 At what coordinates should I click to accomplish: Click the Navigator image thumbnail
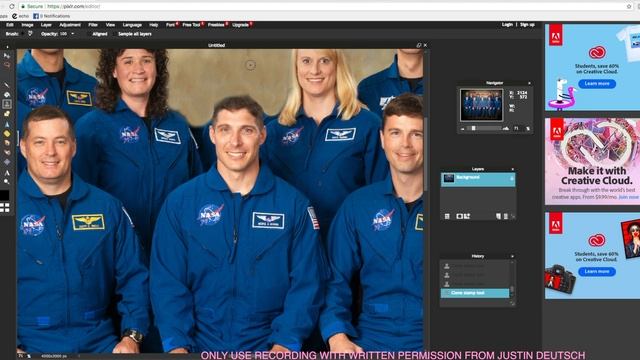coord(482,105)
